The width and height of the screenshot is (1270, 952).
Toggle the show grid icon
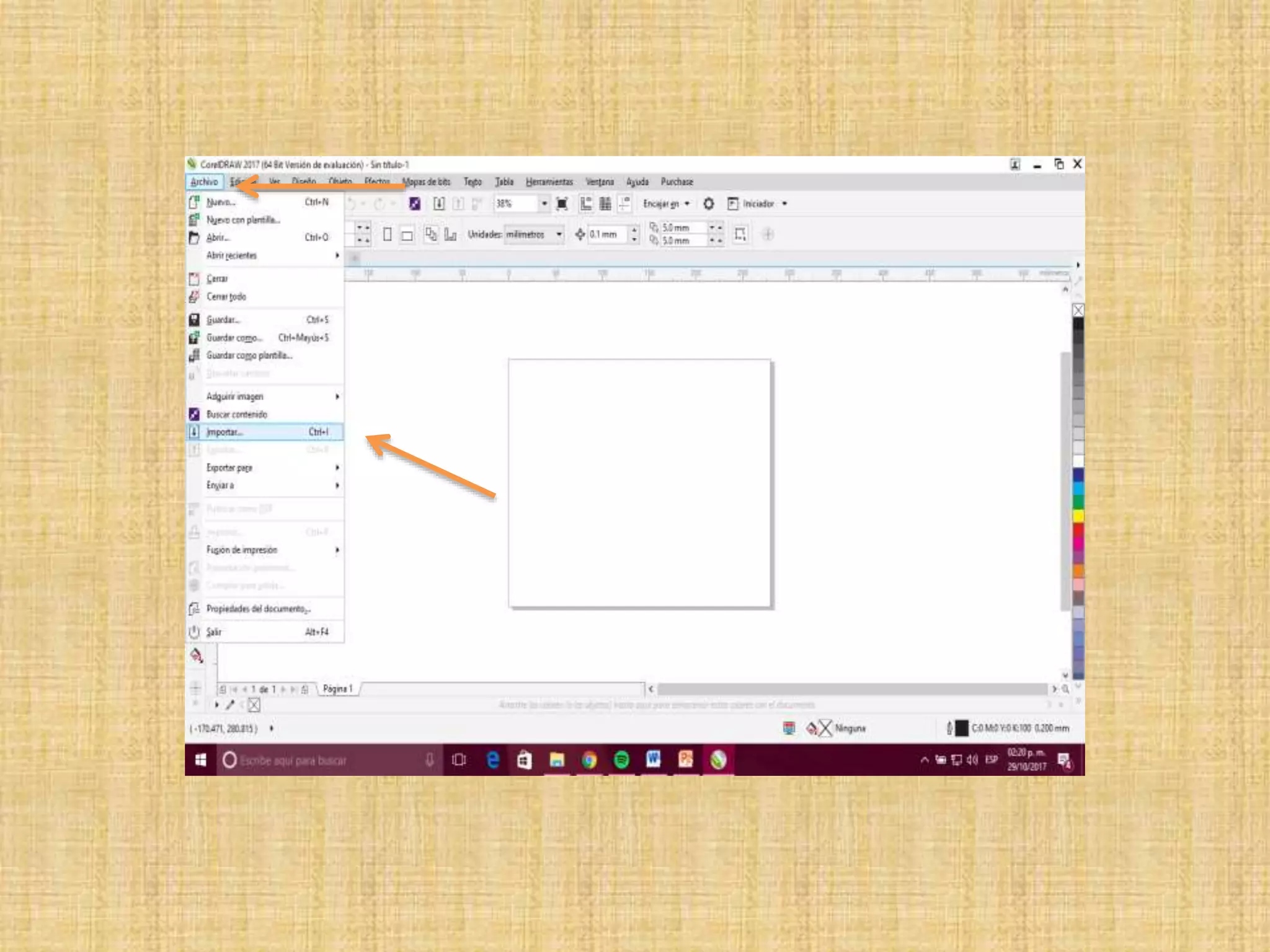(x=605, y=204)
